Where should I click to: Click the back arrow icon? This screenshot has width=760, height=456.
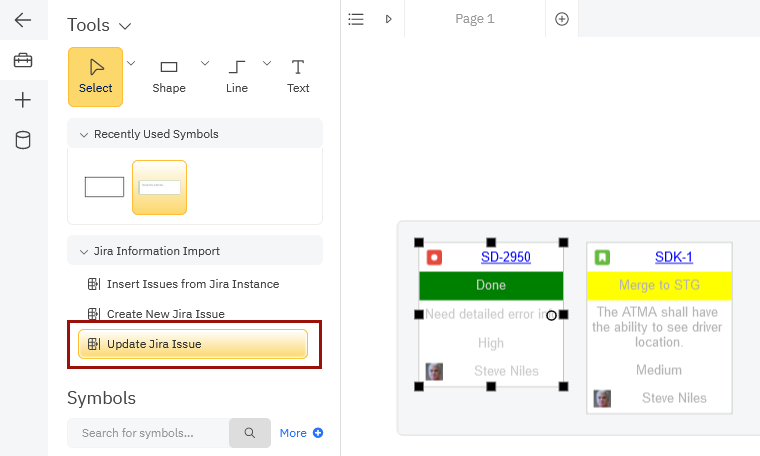click(x=23, y=20)
